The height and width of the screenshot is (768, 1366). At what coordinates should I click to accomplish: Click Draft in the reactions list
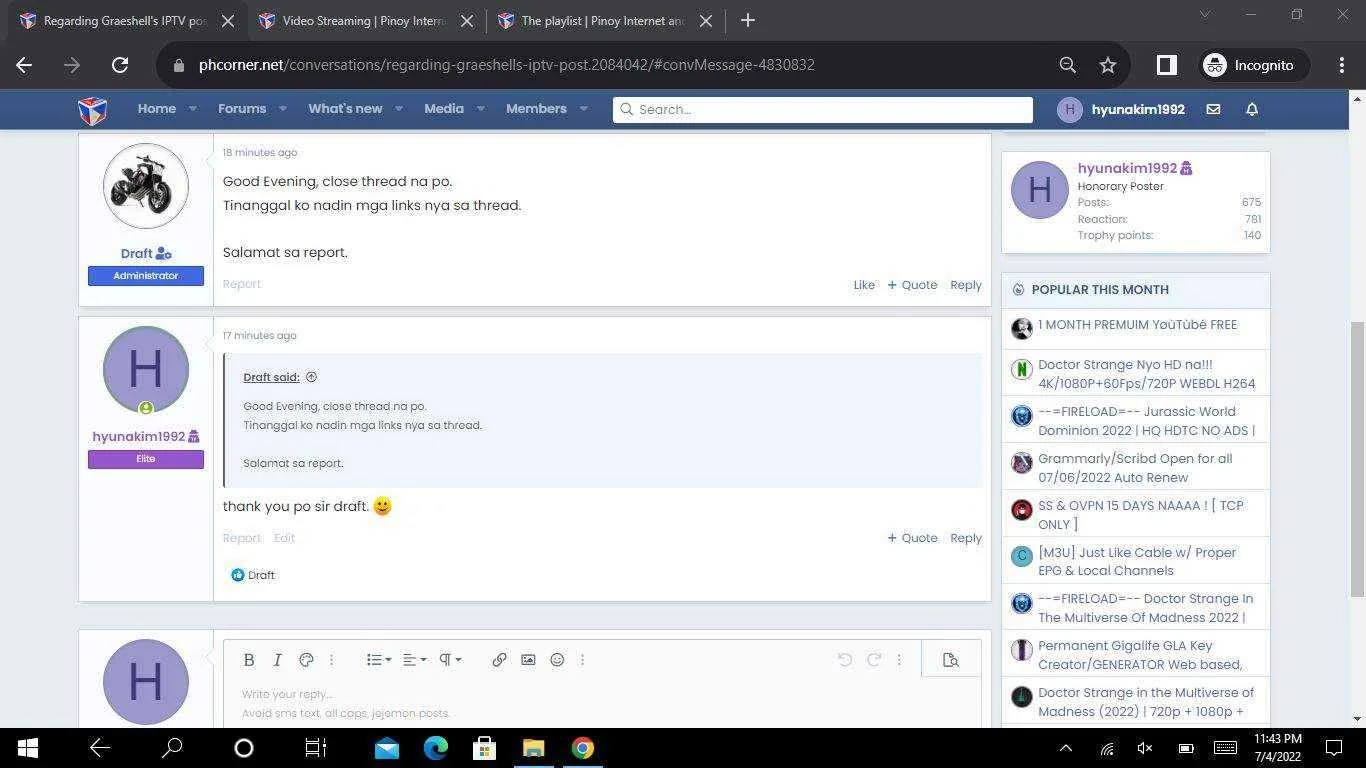click(x=261, y=575)
